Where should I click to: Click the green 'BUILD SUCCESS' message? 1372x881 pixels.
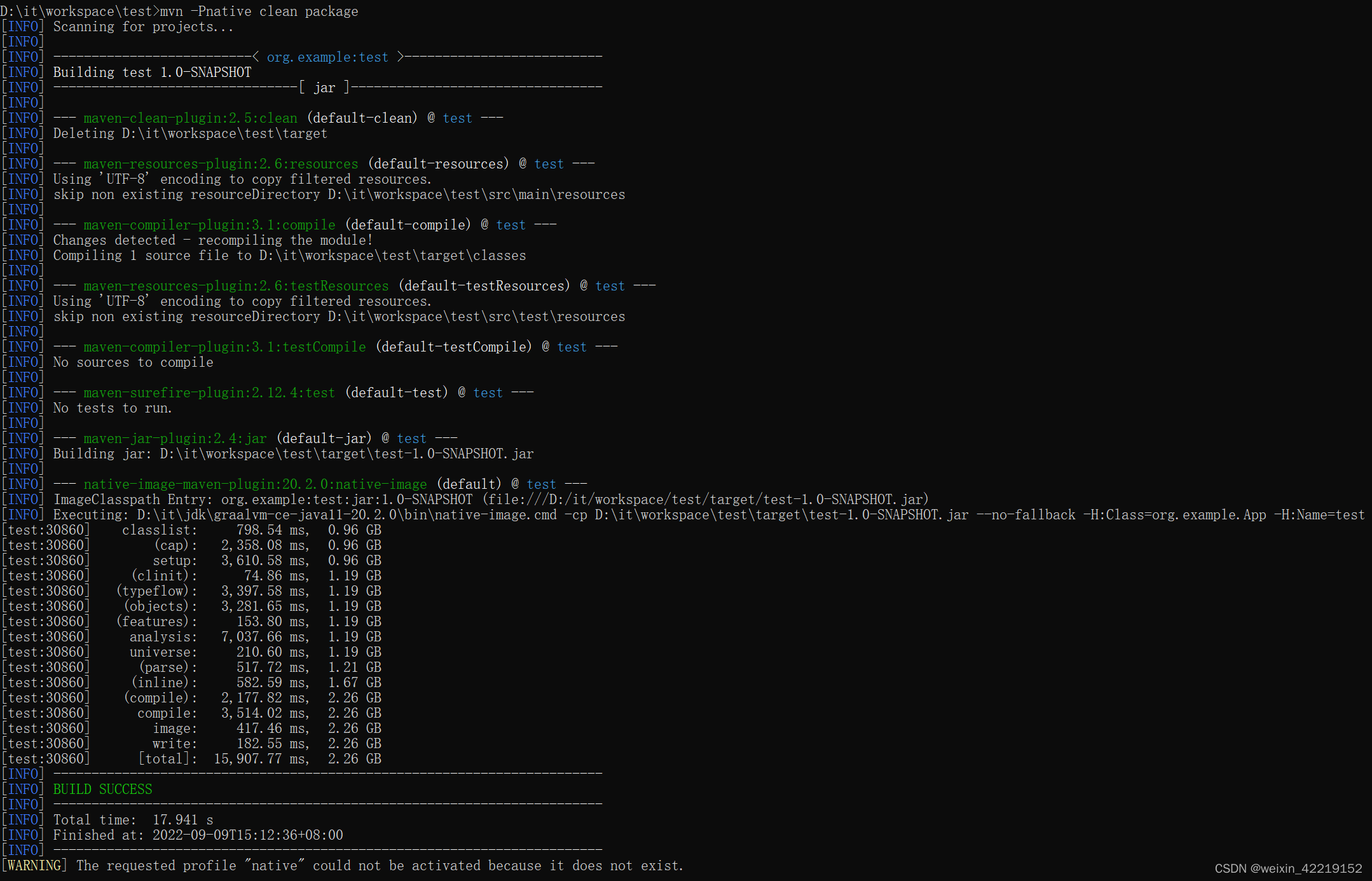click(102, 789)
